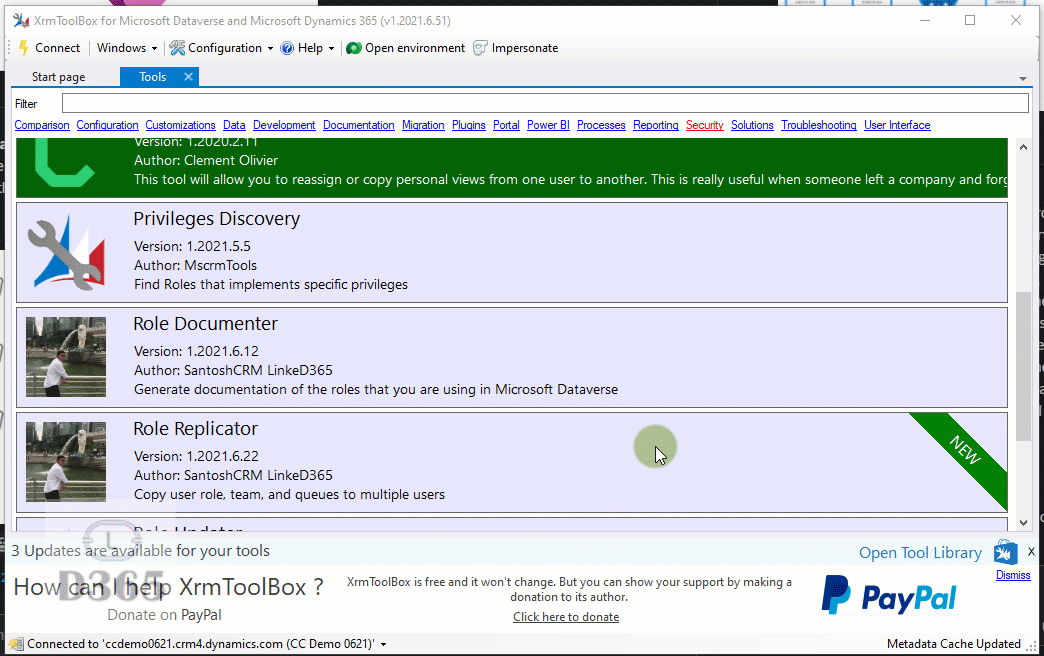1044x656 pixels.
Task: Click the connection status icon in status bar
Action: pos(17,644)
